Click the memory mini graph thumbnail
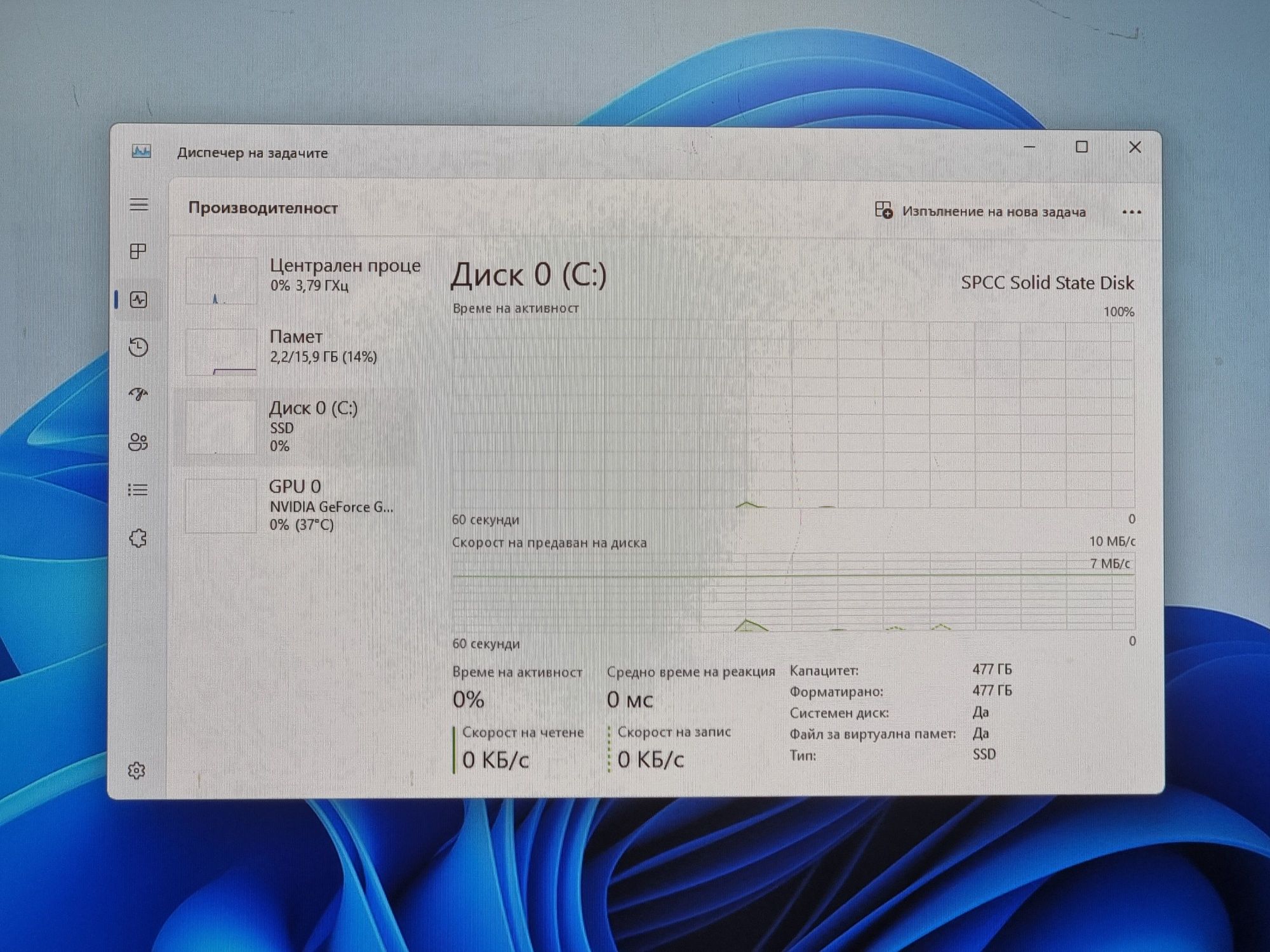The height and width of the screenshot is (952, 1270). [x=222, y=352]
